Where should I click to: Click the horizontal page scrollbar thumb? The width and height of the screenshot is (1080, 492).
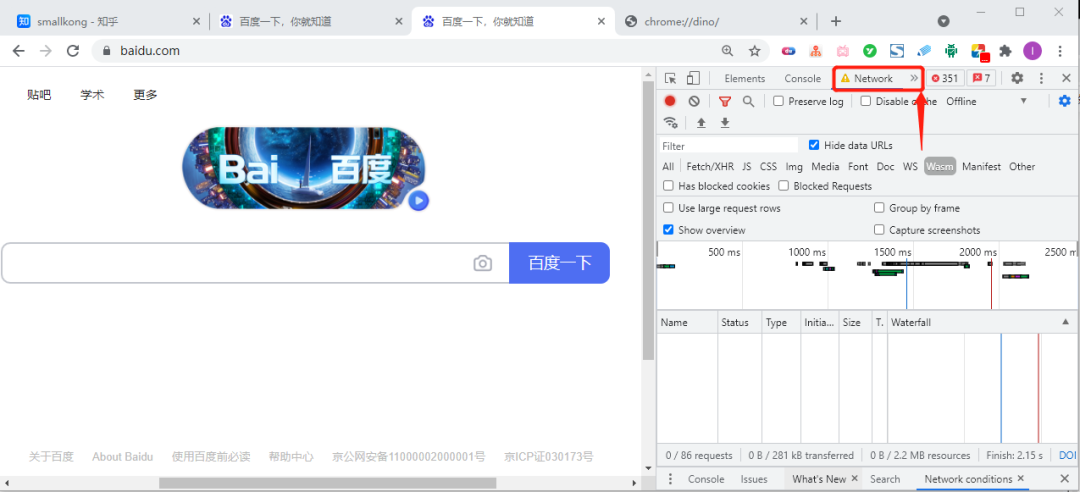tap(328, 483)
